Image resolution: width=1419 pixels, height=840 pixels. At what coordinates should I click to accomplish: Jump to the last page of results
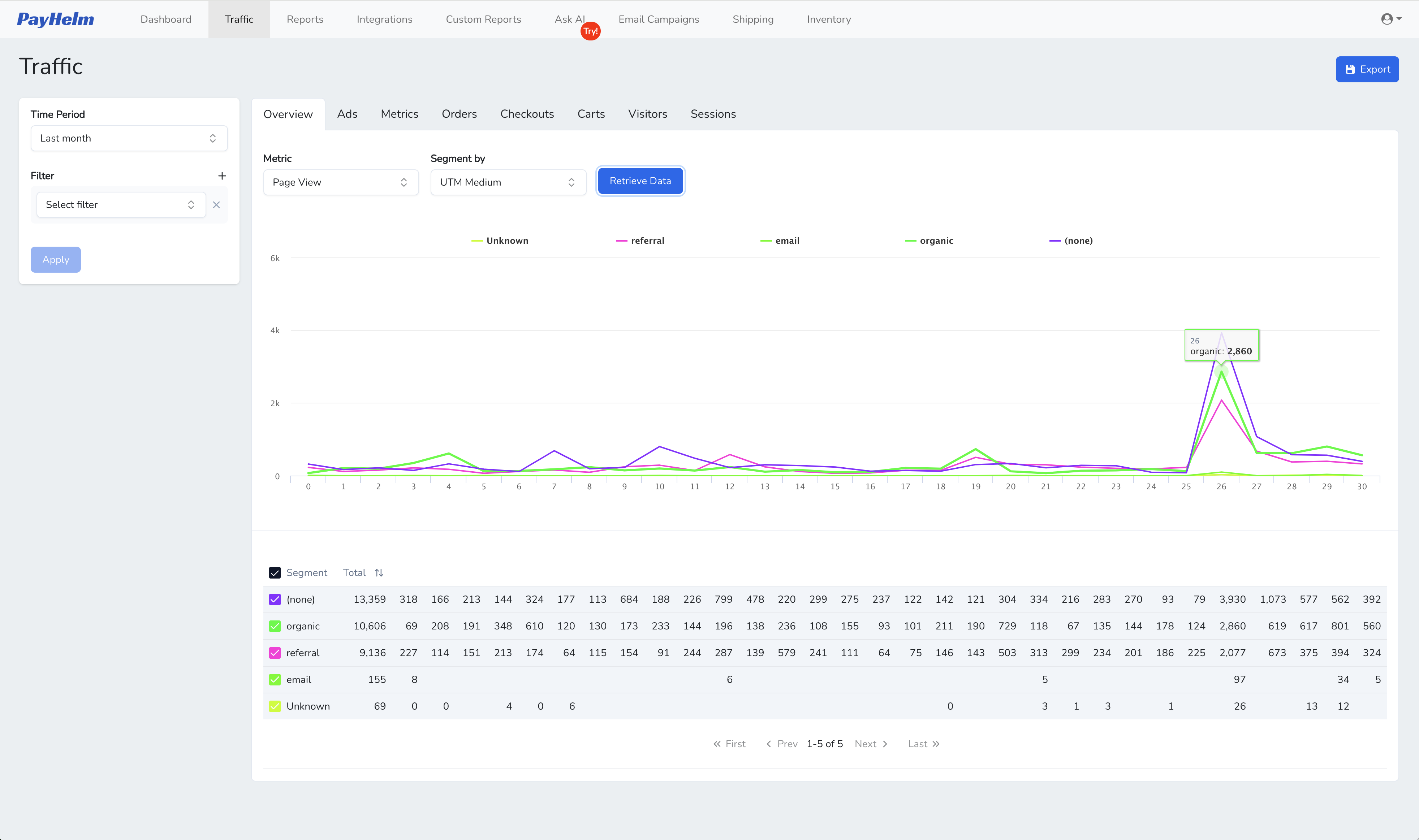923,743
